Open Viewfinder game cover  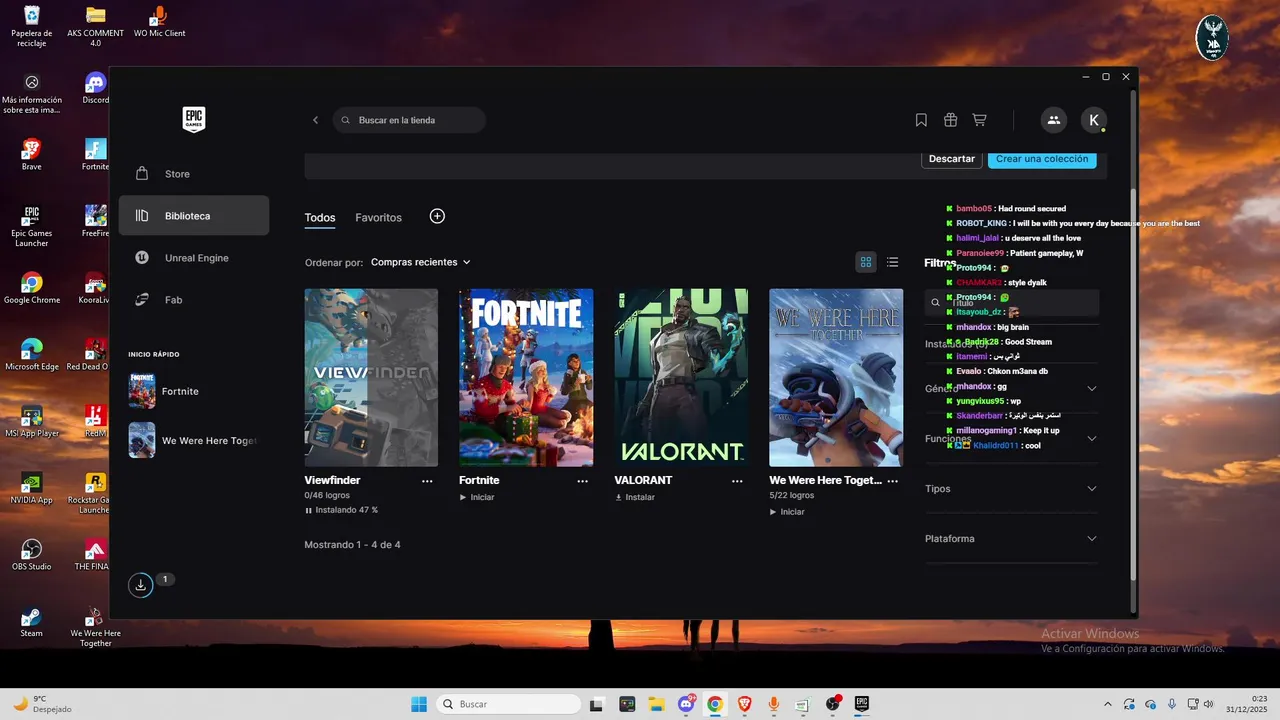coord(371,378)
